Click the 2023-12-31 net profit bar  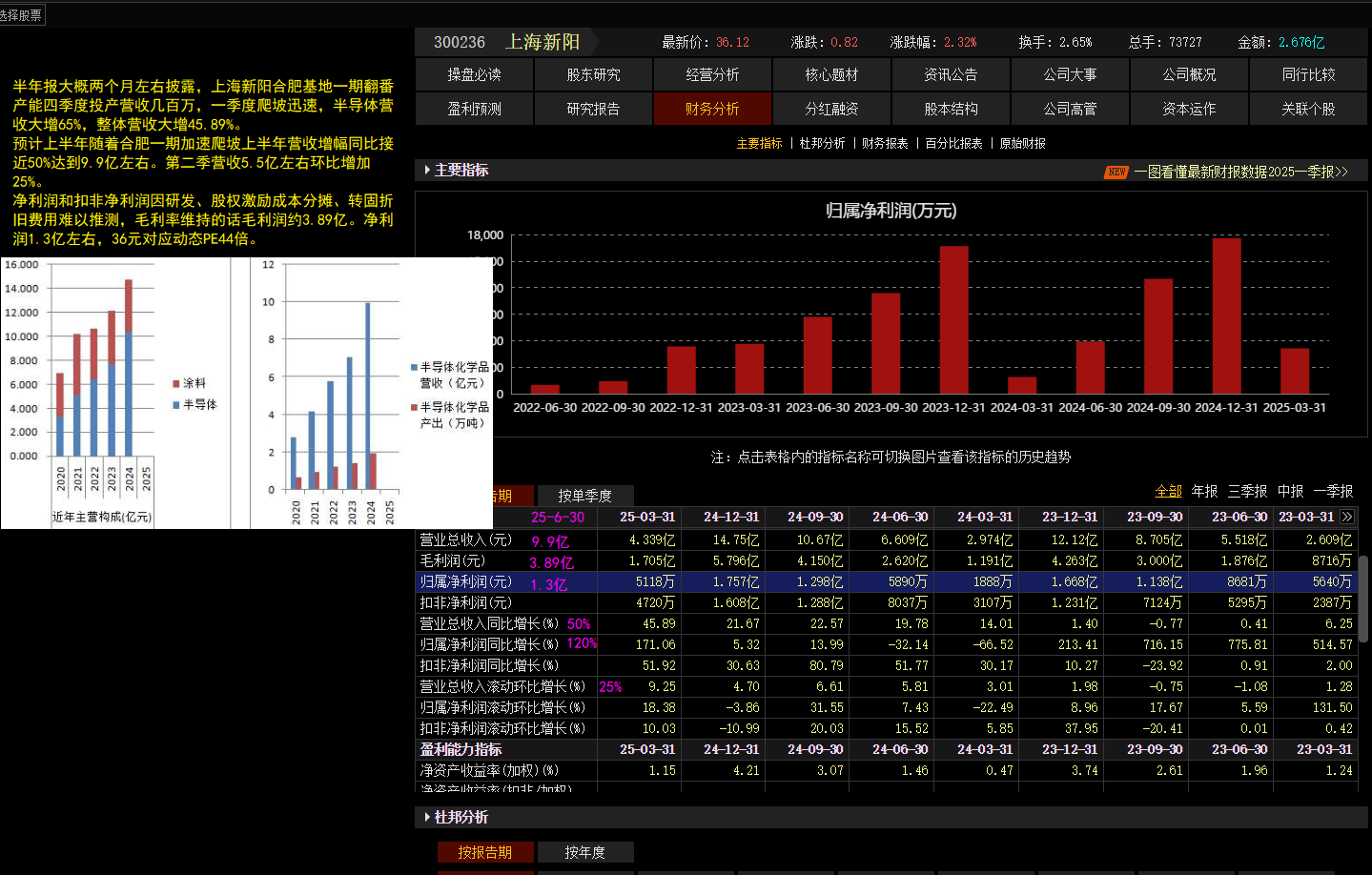953,319
